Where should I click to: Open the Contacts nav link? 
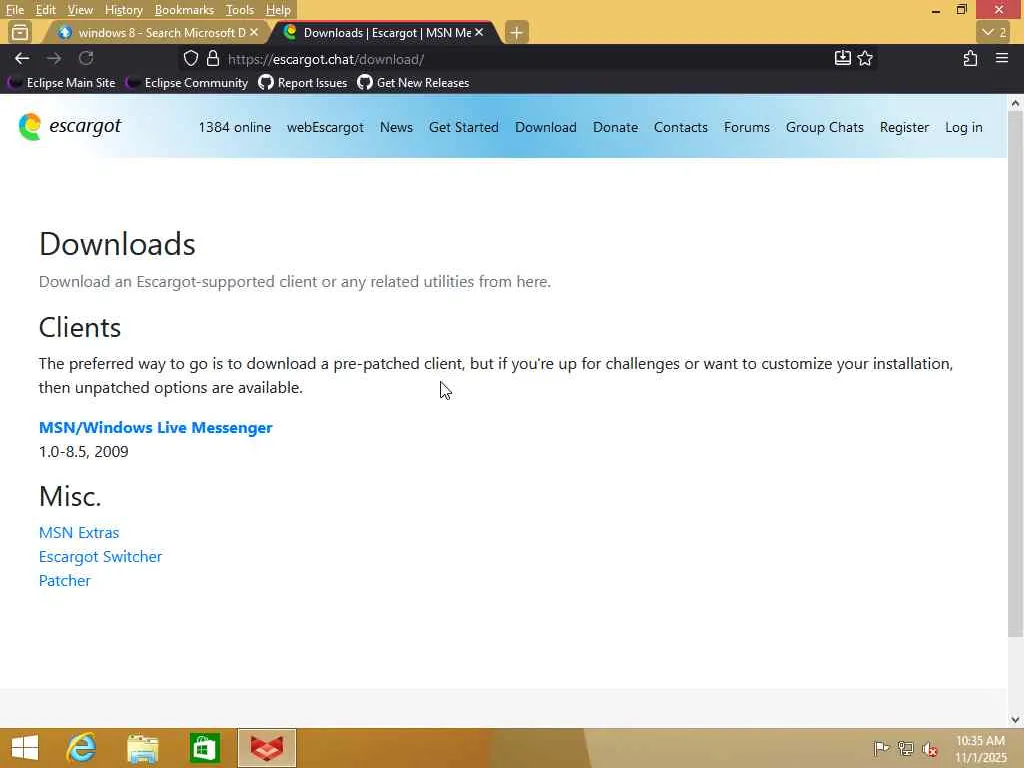(680, 127)
